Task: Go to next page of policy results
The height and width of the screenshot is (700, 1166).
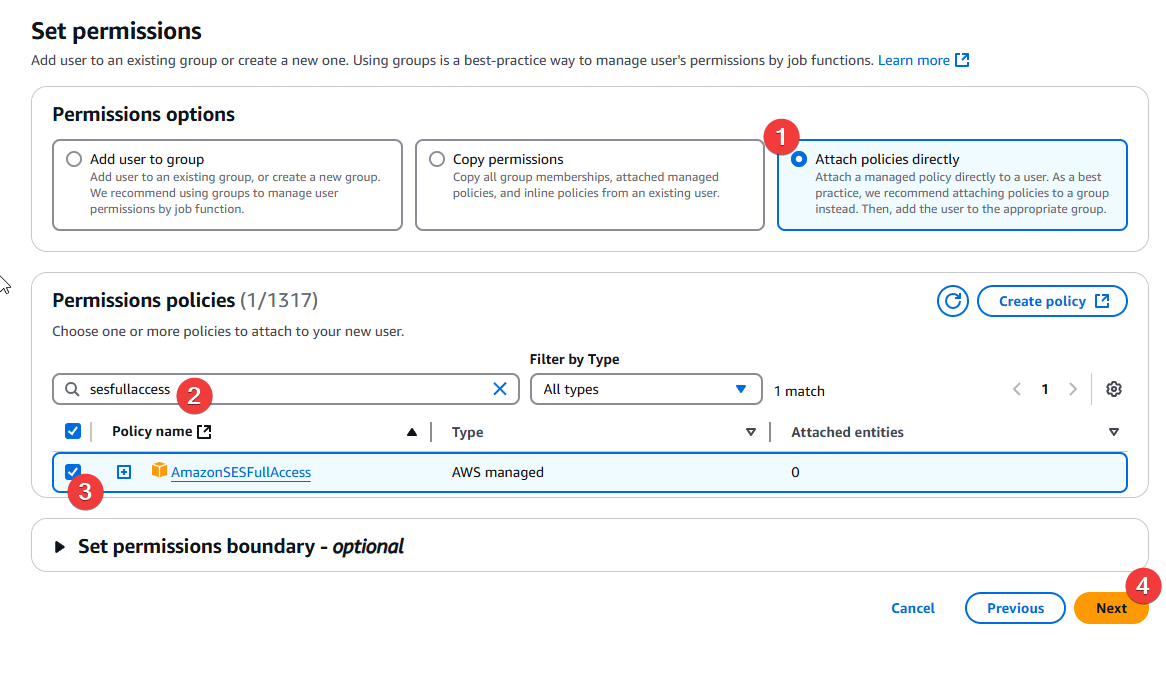Action: [1073, 389]
